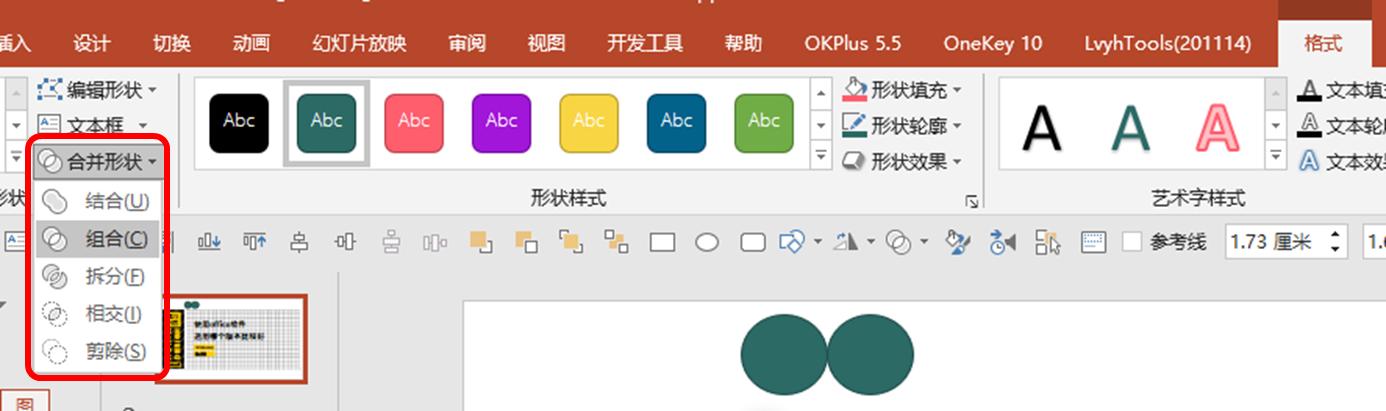Image resolution: width=1386 pixels, height=411 pixels.
Task: Apply the plain black A WordArt style
Action: click(x=1042, y=128)
